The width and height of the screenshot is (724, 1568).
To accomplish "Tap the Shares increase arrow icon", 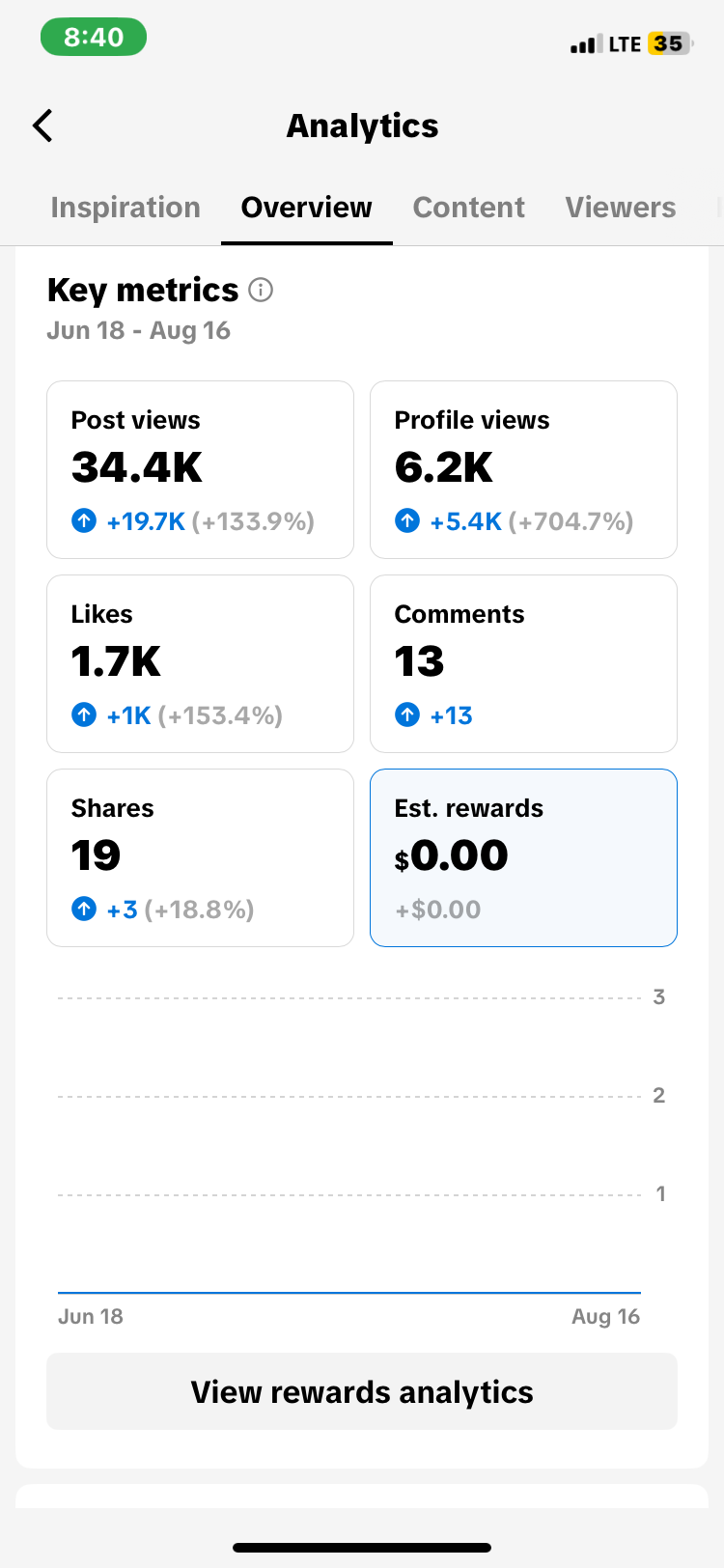I will (x=84, y=910).
